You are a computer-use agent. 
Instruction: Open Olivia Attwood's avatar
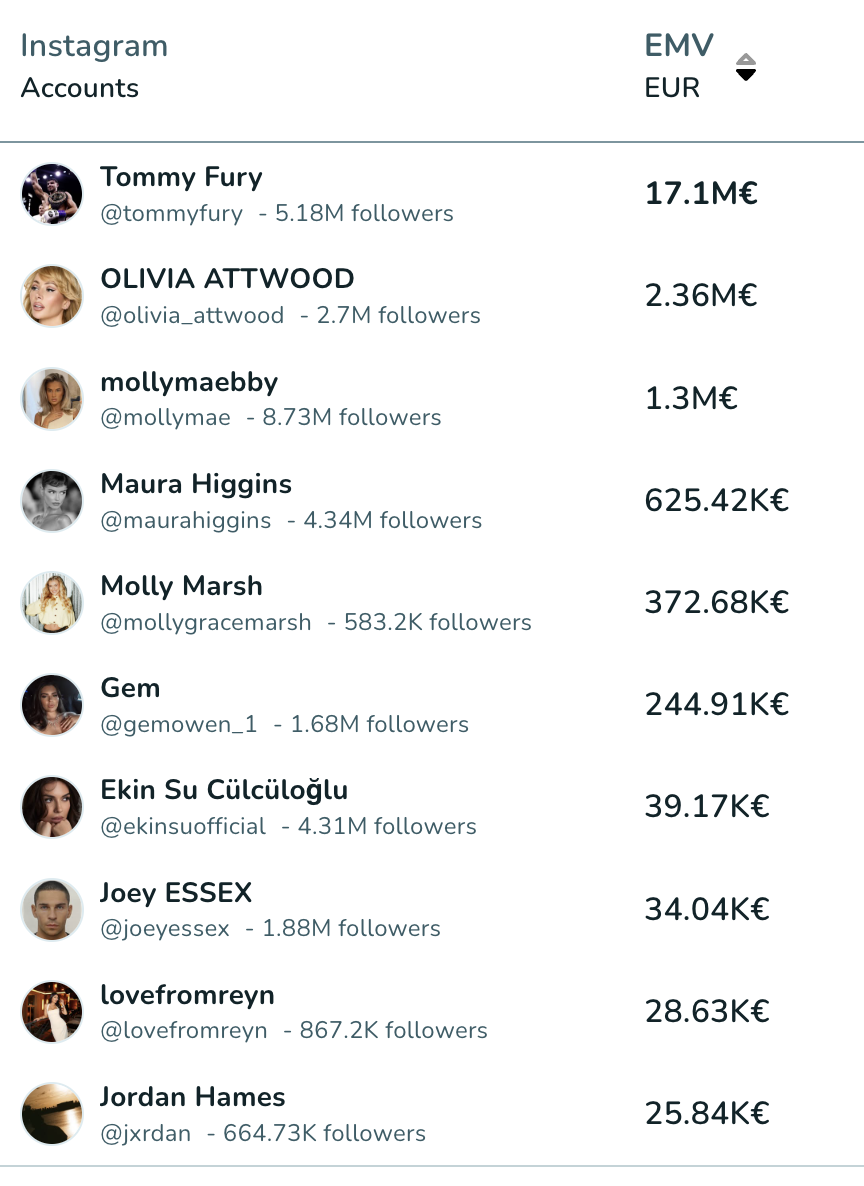pyautogui.click(x=51, y=296)
